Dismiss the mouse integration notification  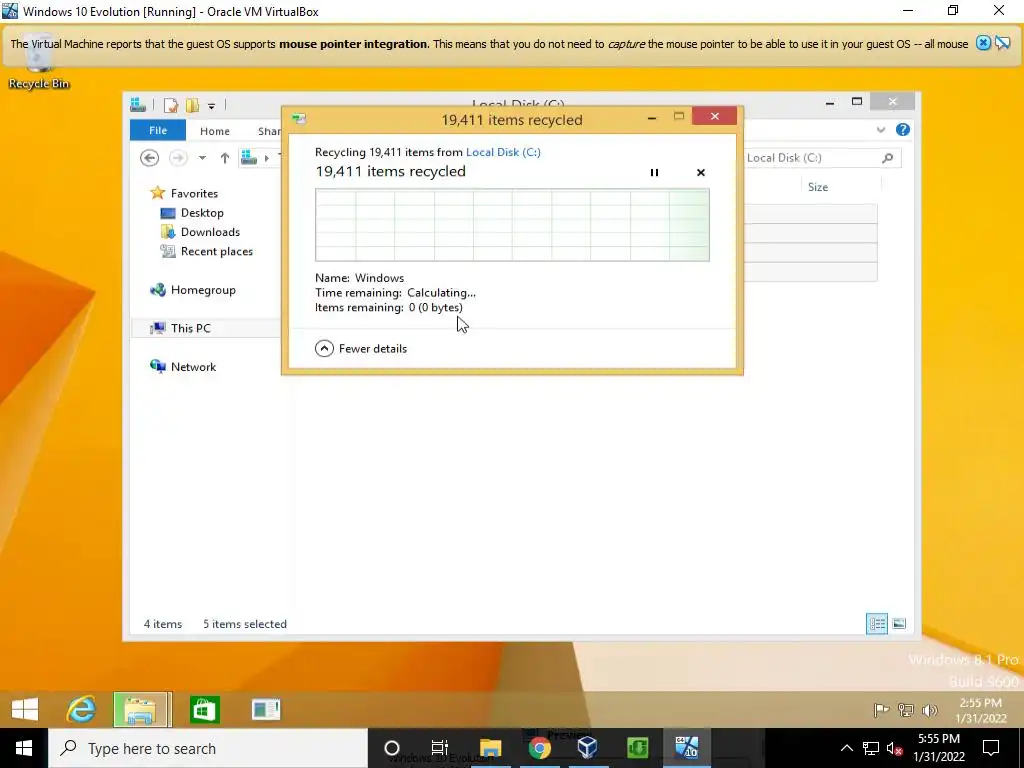(x=983, y=43)
